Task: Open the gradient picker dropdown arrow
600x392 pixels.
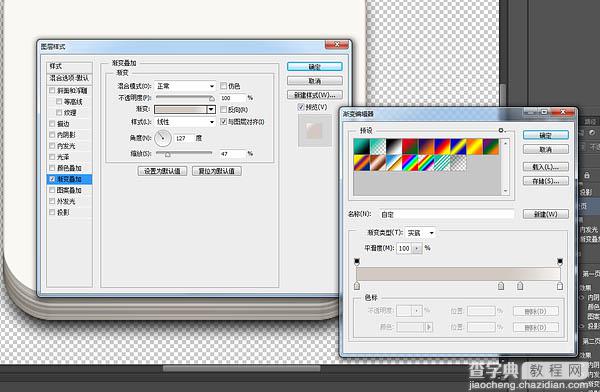Action: (211, 109)
